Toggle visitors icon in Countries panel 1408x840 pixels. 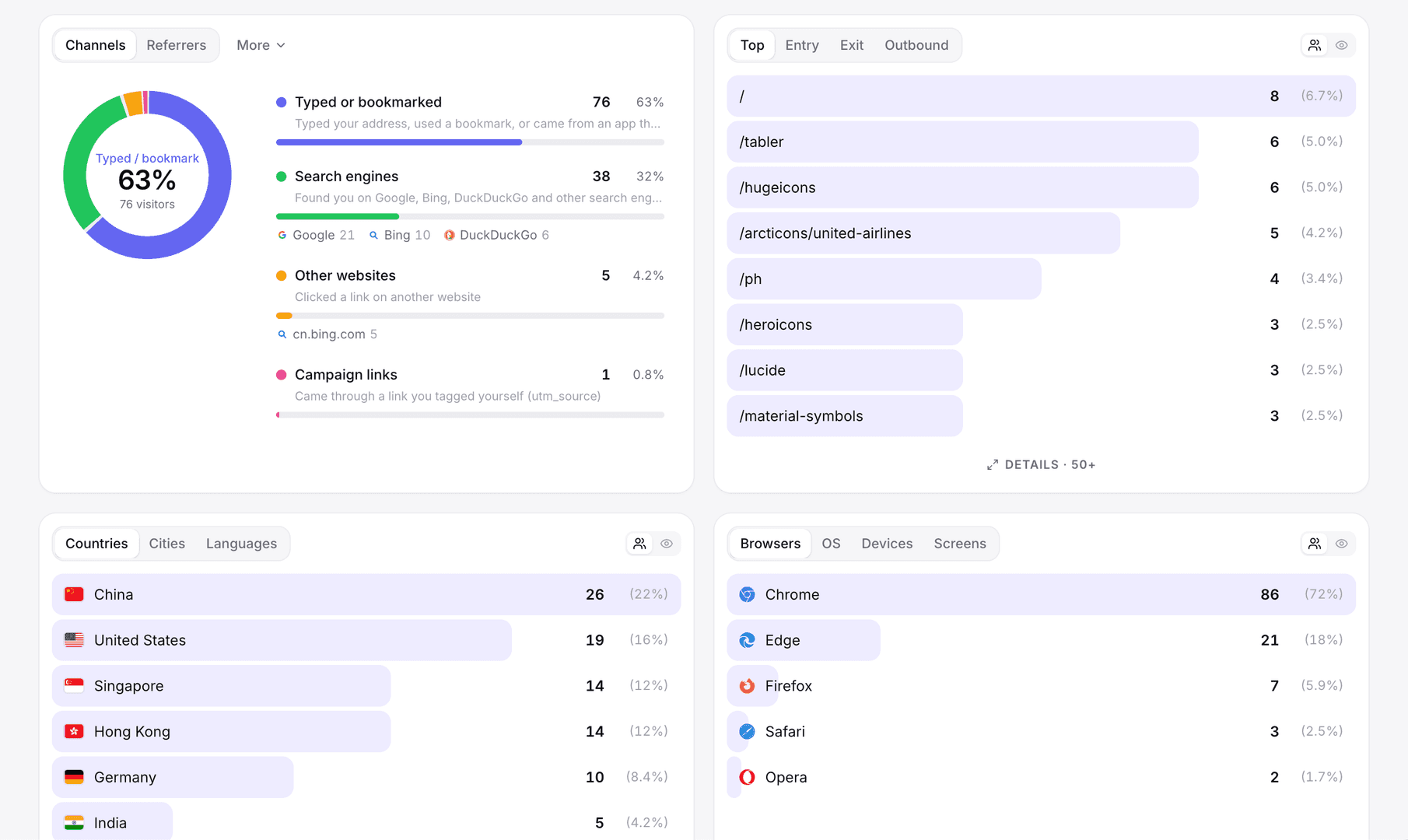coord(639,544)
